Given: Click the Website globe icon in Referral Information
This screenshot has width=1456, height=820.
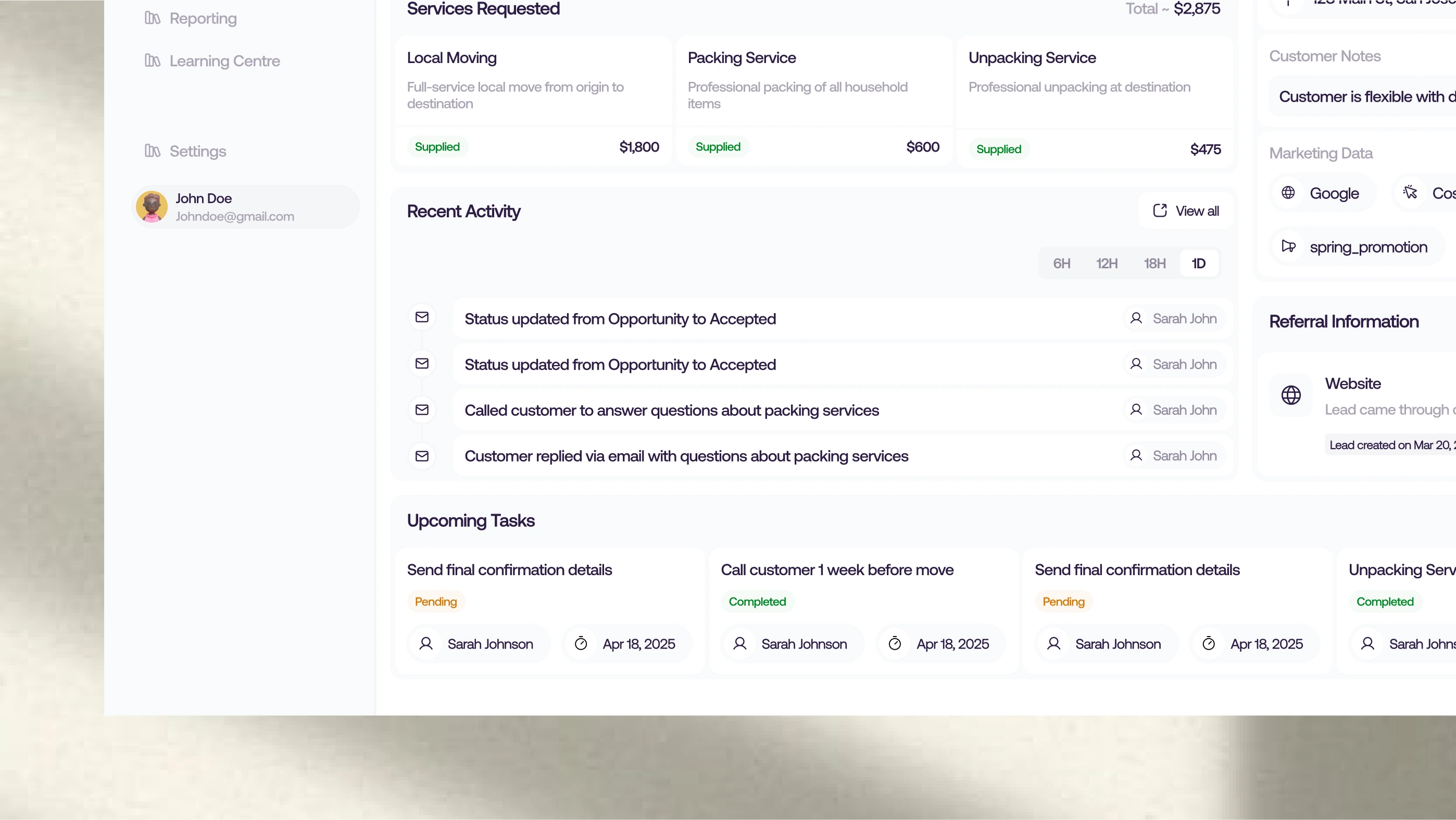Looking at the screenshot, I should [x=1291, y=395].
